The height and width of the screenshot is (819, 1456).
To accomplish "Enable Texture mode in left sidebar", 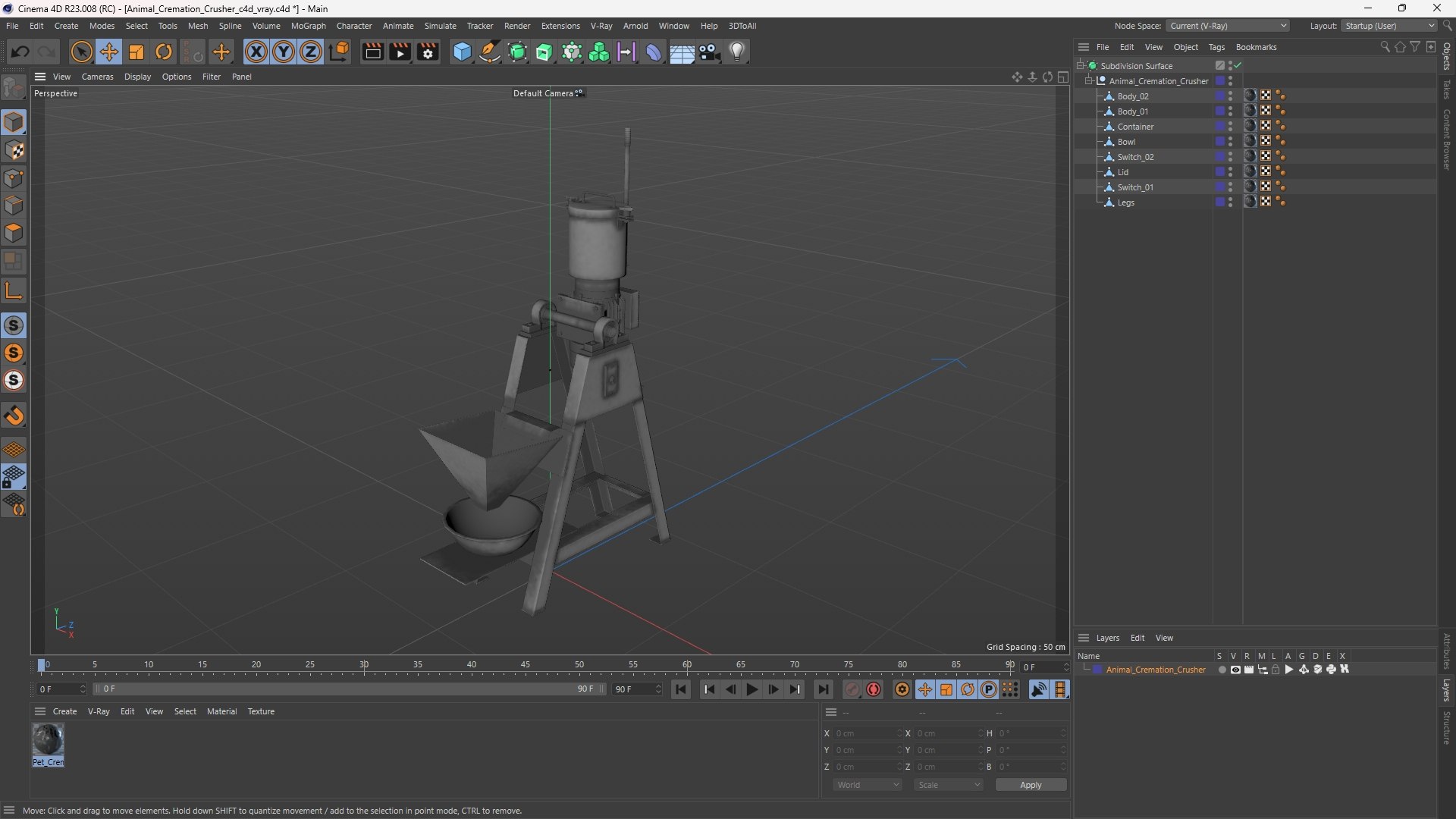I will pos(14,150).
